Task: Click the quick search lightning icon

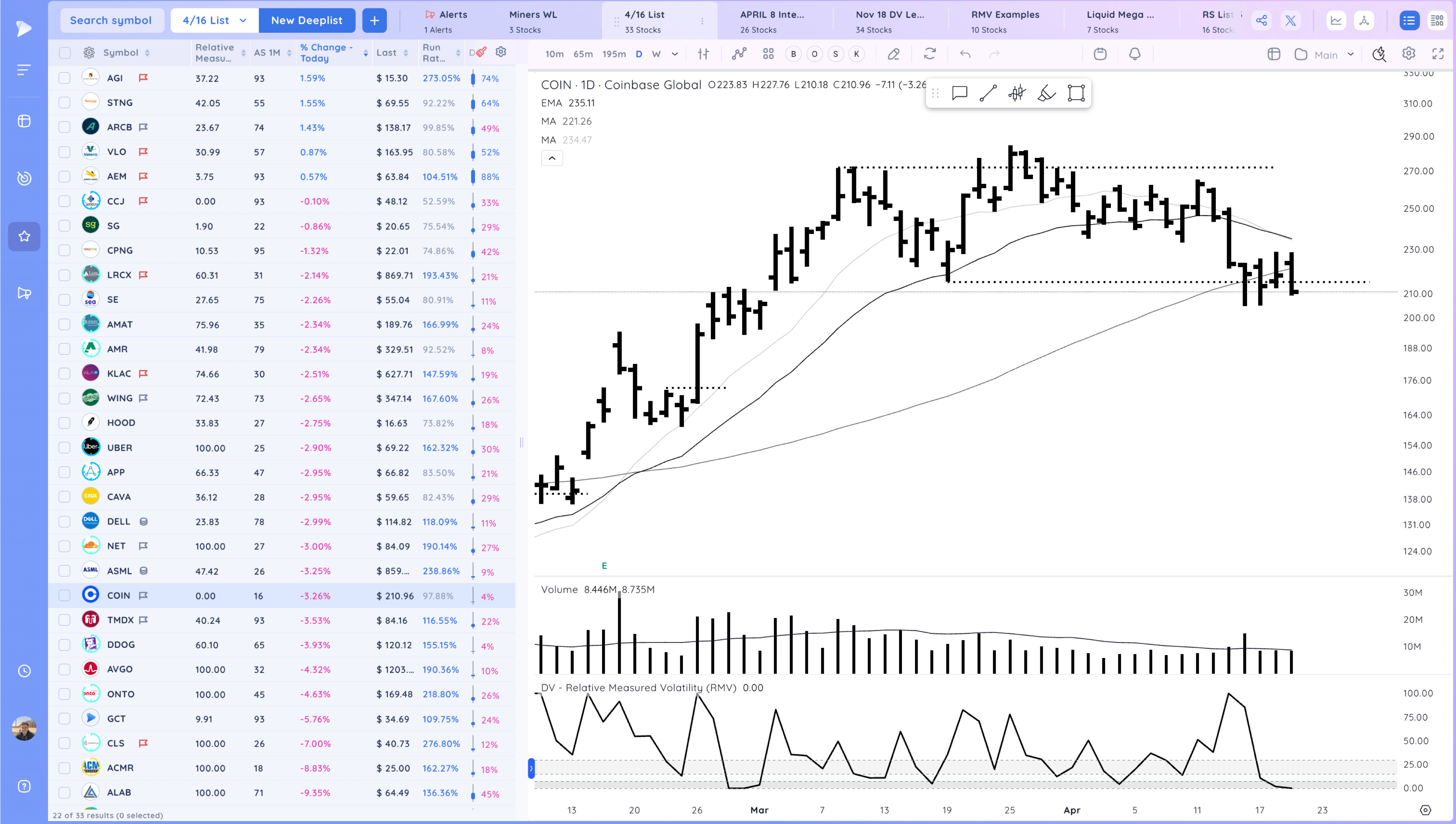Action: point(1379,54)
